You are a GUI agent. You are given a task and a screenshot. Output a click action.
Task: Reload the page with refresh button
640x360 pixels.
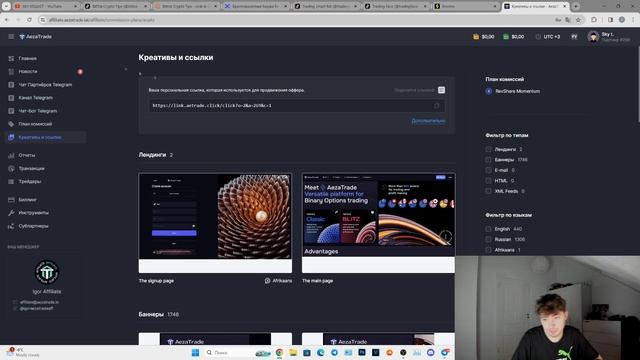[29, 20]
